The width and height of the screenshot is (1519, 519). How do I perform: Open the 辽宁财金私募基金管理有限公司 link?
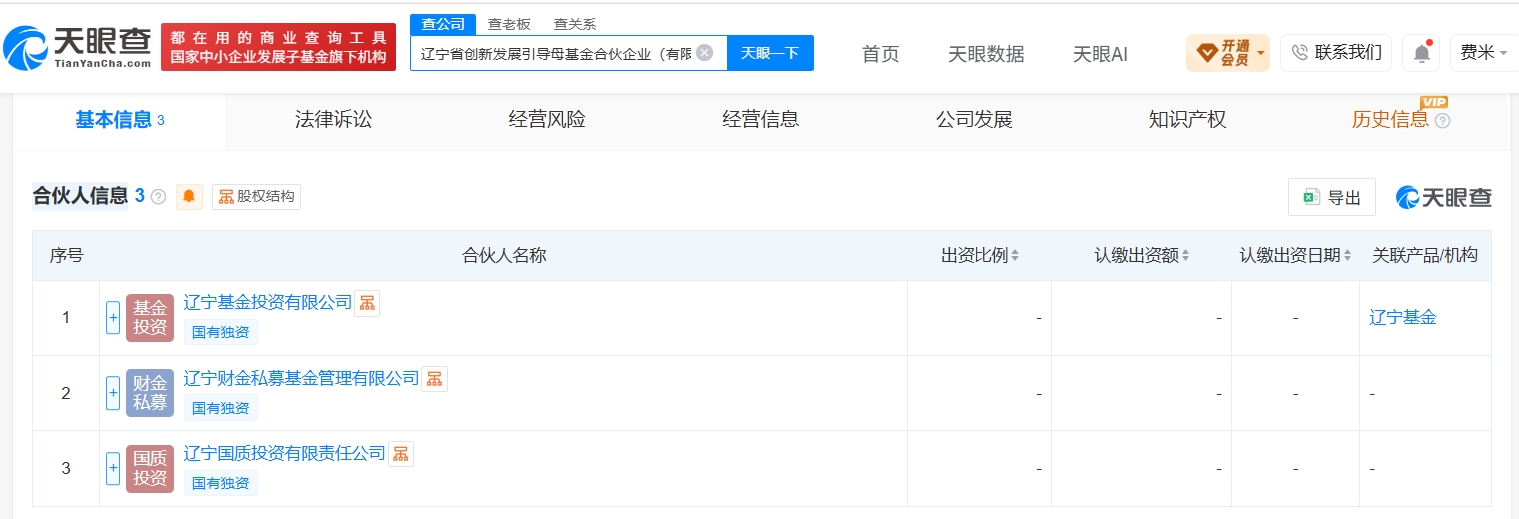[301, 378]
